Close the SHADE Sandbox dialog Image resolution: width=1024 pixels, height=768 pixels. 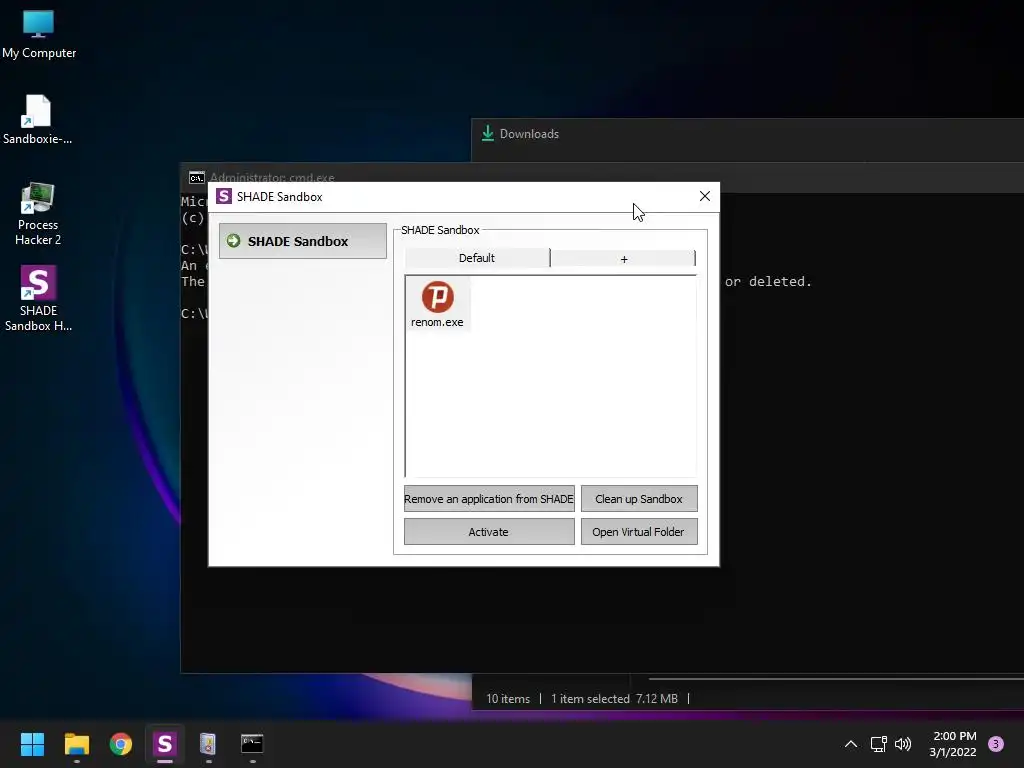(x=705, y=197)
